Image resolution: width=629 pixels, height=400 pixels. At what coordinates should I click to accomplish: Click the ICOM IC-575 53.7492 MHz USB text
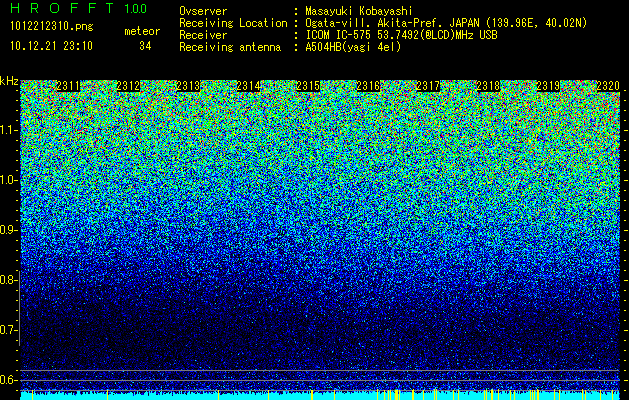pyautogui.click(x=401, y=35)
